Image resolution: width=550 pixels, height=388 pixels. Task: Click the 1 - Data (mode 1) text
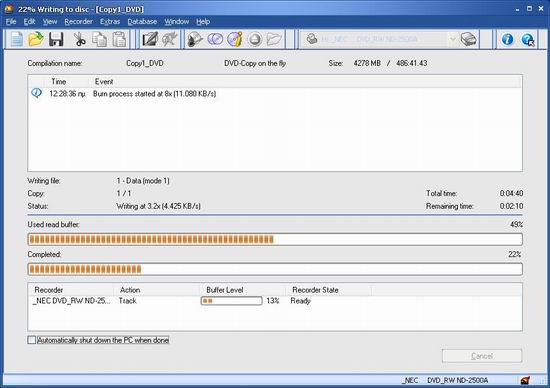[x=143, y=181]
